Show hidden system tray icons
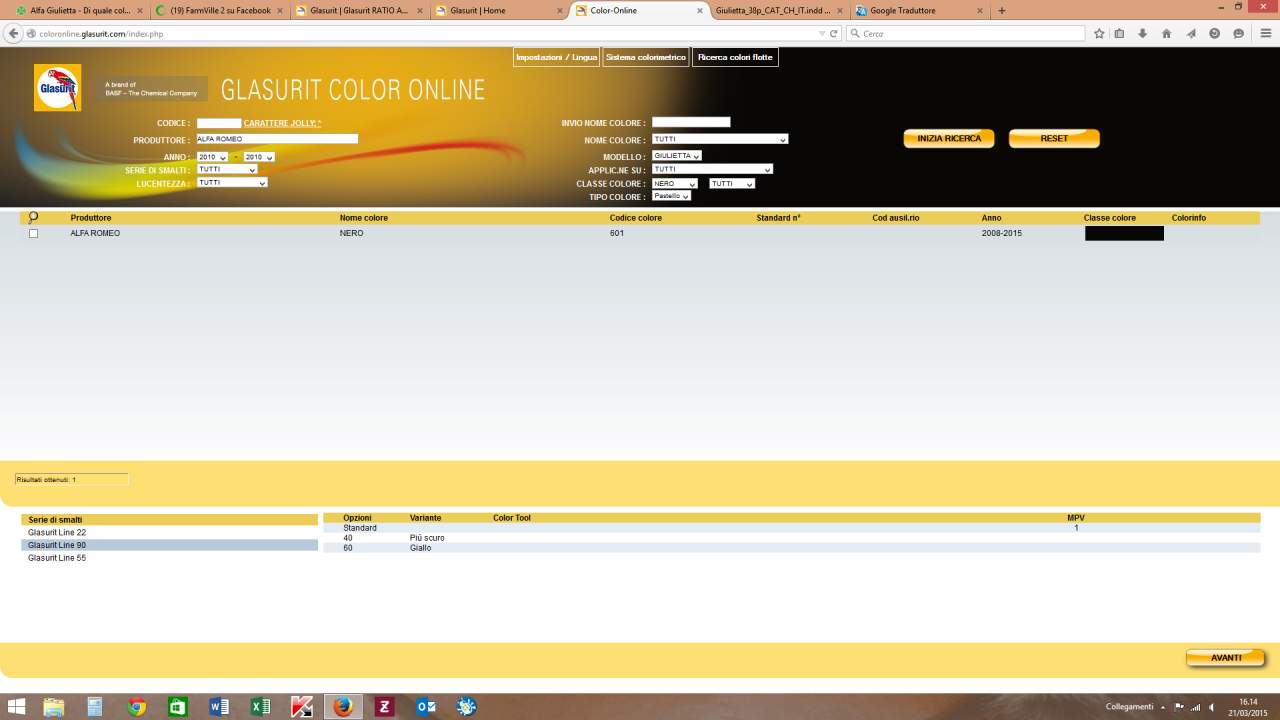The height and width of the screenshot is (720, 1280). point(1162,707)
